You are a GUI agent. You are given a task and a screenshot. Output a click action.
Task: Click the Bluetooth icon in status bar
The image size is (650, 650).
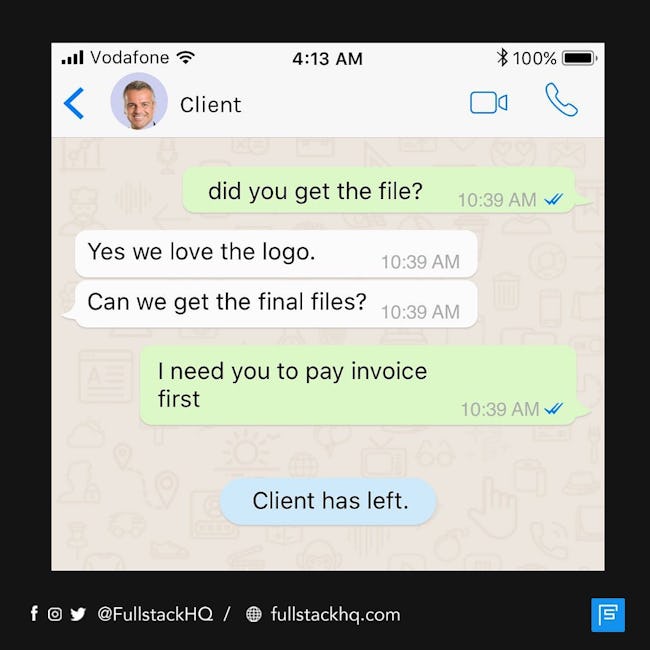[x=502, y=58]
